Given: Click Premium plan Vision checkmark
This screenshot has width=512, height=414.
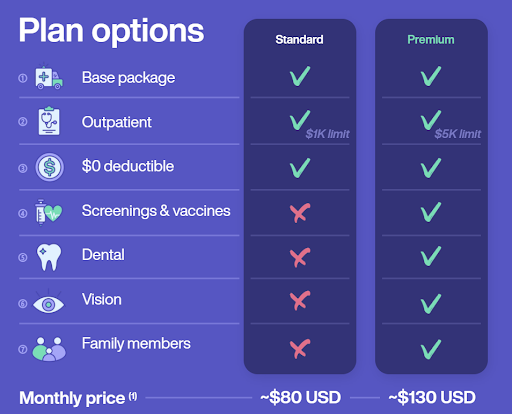Looking at the screenshot, I should pos(431,304).
